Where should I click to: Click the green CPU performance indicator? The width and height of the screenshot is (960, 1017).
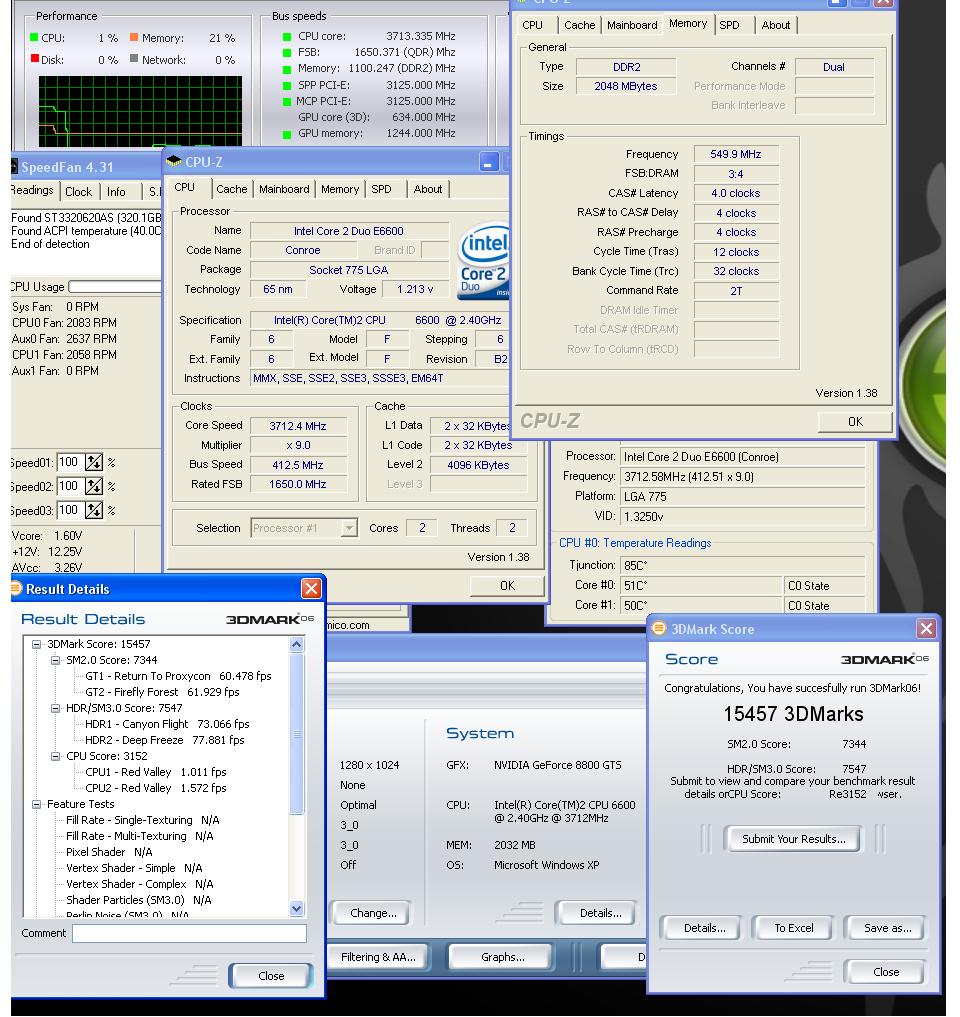[x=34, y=38]
